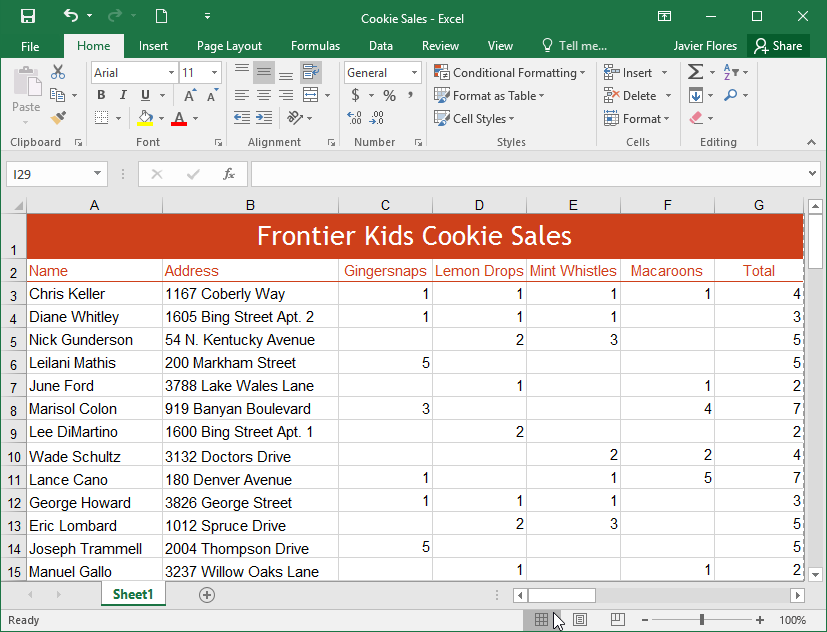The image size is (827, 632).
Task: Click the Cut scissors icon
Action: (57, 73)
